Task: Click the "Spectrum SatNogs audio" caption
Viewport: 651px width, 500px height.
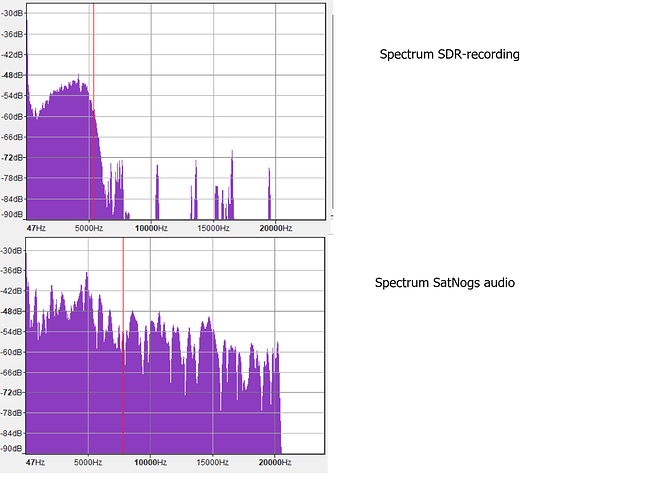Action: point(445,283)
